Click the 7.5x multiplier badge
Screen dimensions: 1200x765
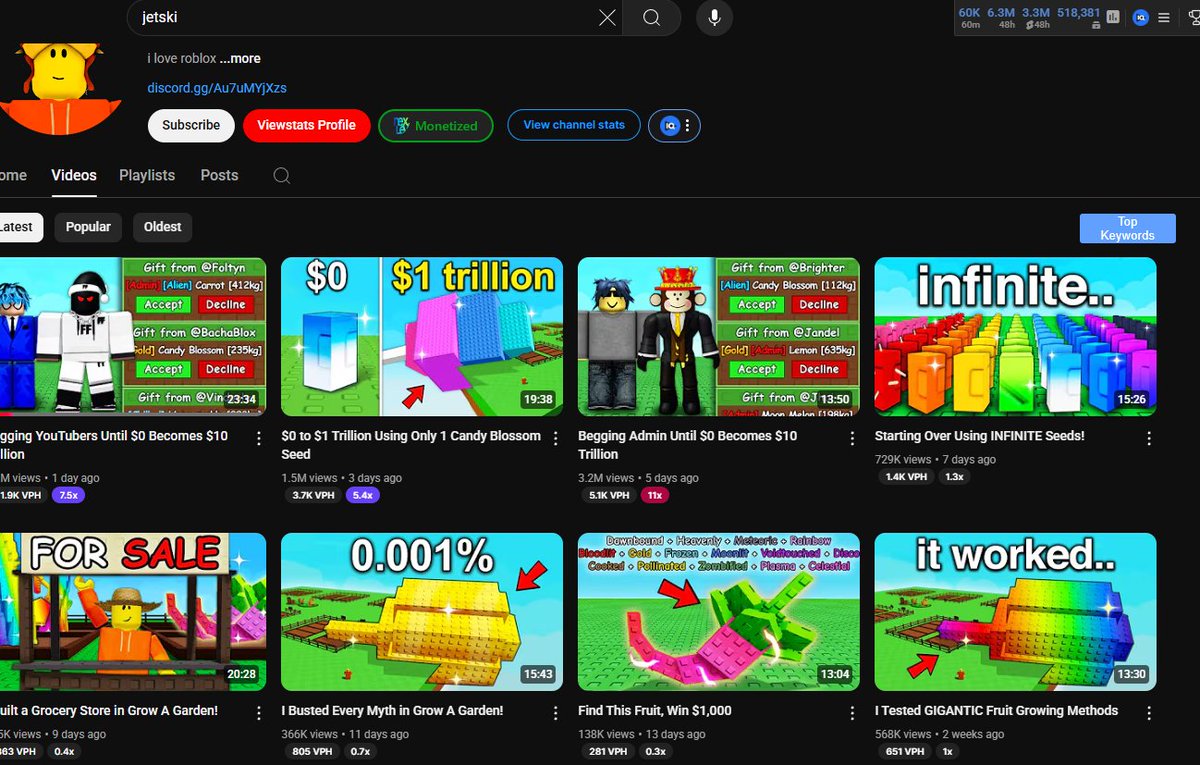[68, 495]
